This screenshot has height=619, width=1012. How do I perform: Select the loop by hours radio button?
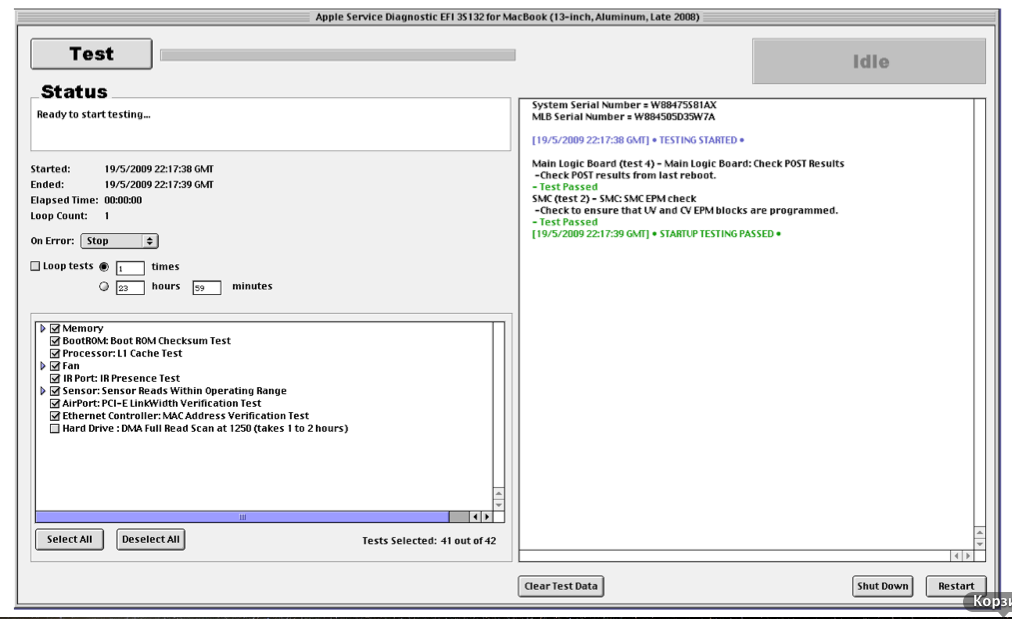coord(104,287)
